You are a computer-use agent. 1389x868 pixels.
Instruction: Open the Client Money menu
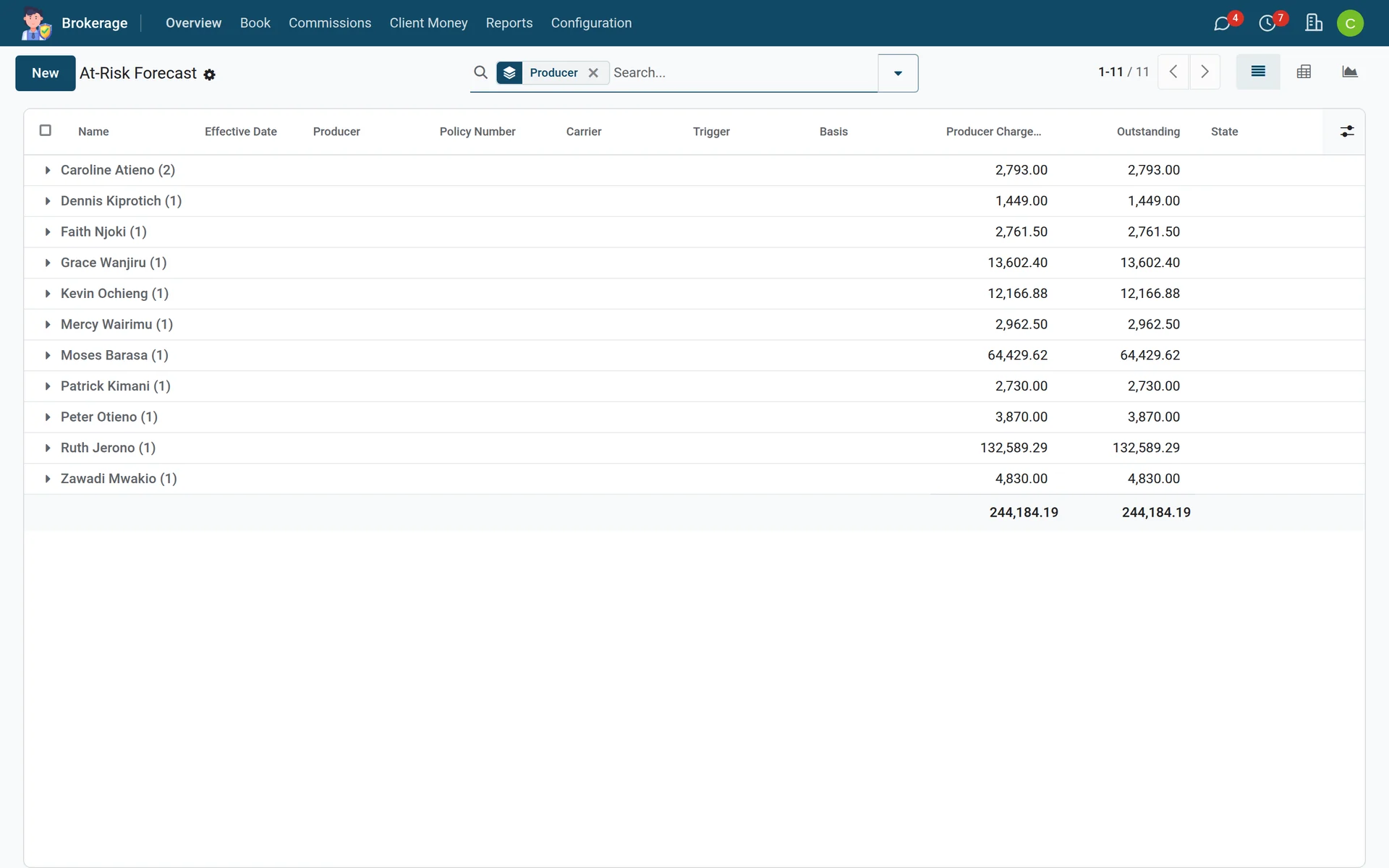[x=428, y=23]
